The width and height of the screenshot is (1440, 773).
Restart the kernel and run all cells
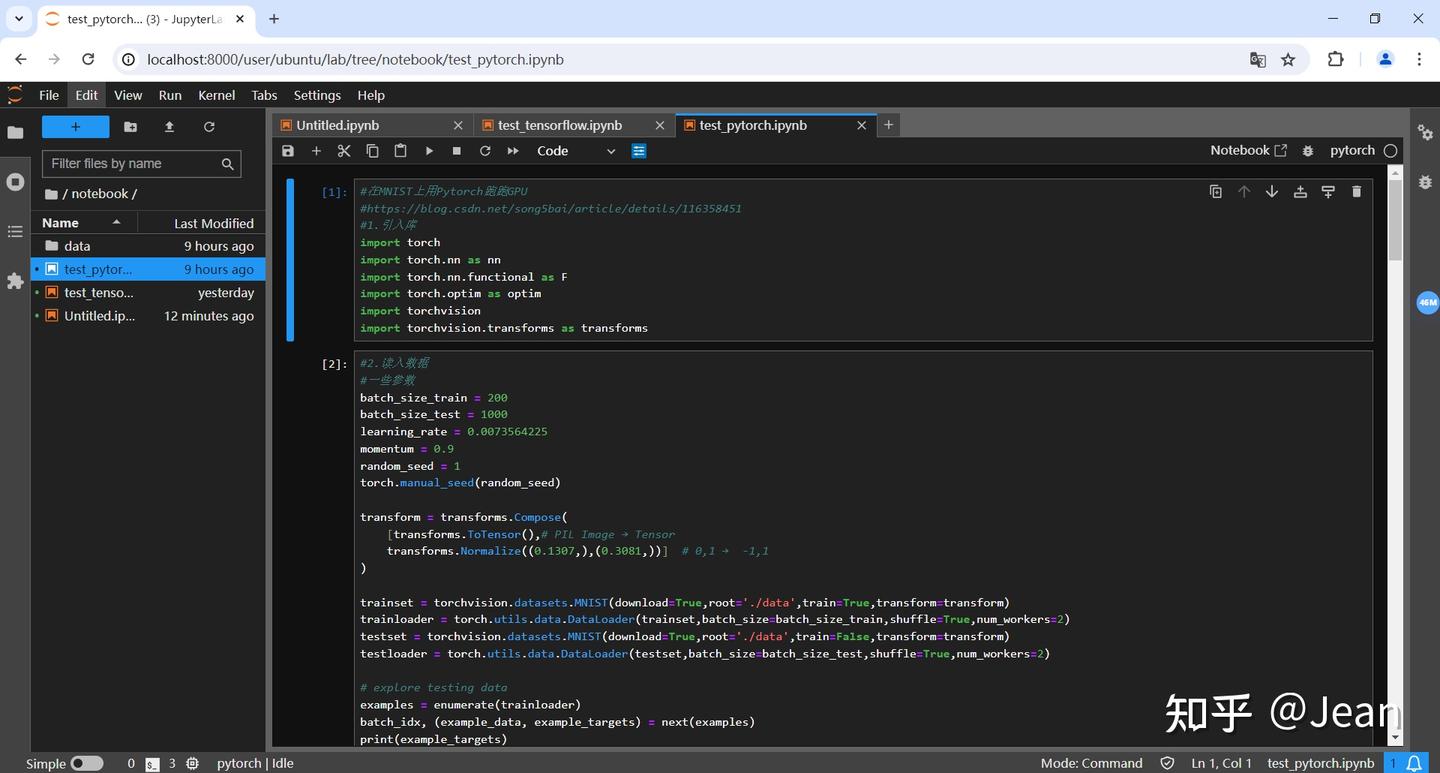point(513,151)
